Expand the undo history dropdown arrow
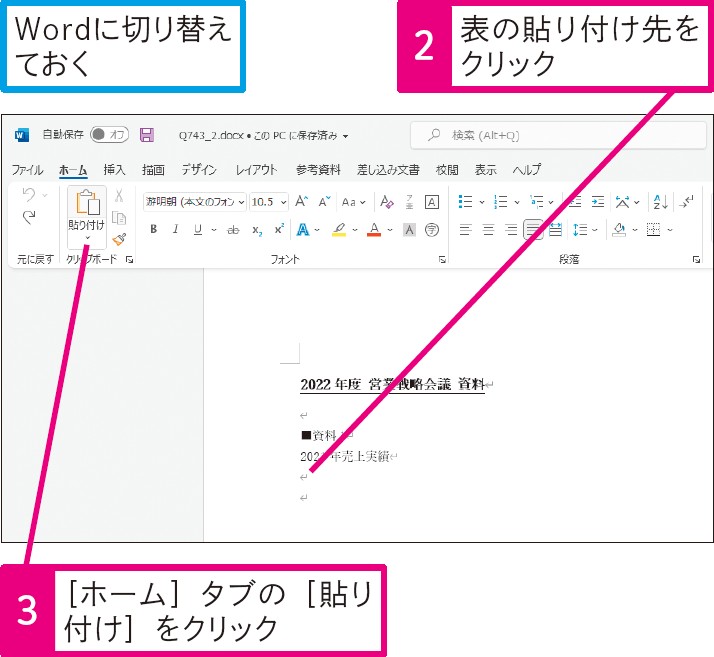The image size is (714, 657). pos(45,195)
